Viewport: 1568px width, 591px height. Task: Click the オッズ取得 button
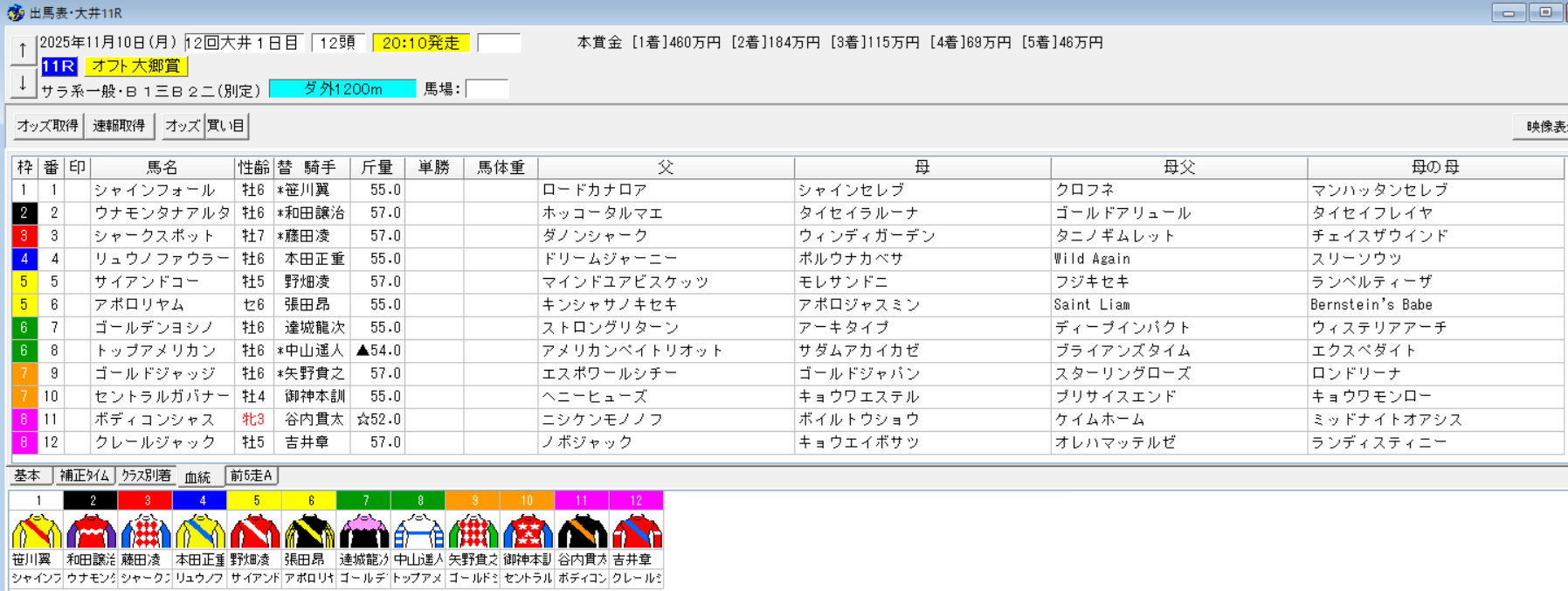[x=48, y=126]
